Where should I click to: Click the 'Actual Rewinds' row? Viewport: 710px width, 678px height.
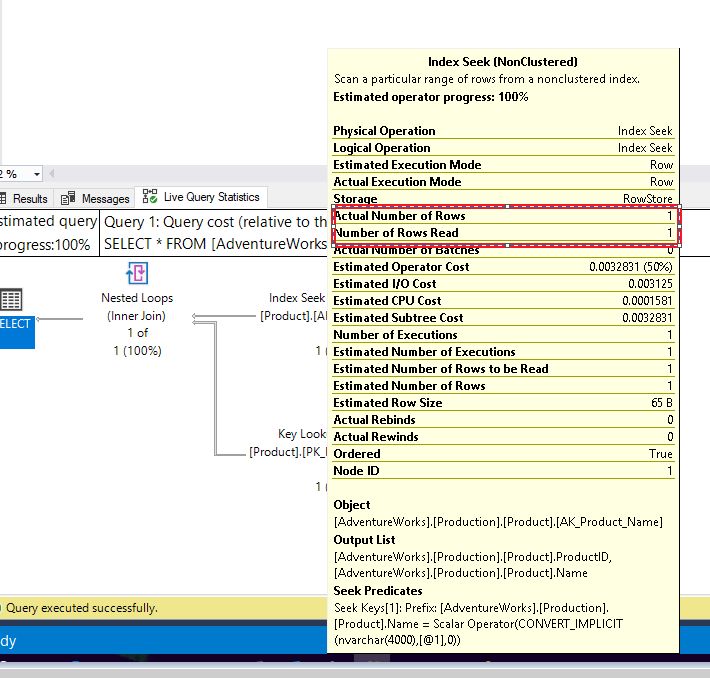[x=503, y=437]
